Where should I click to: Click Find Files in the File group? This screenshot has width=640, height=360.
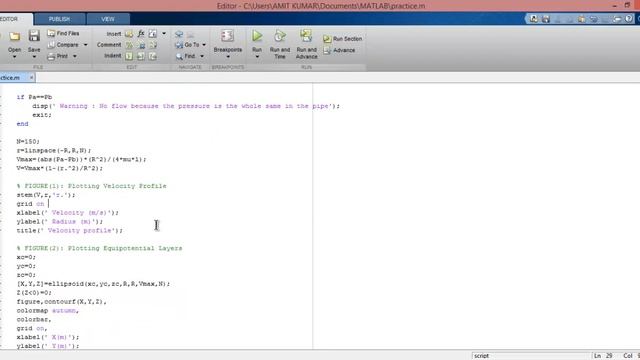tap(63, 33)
